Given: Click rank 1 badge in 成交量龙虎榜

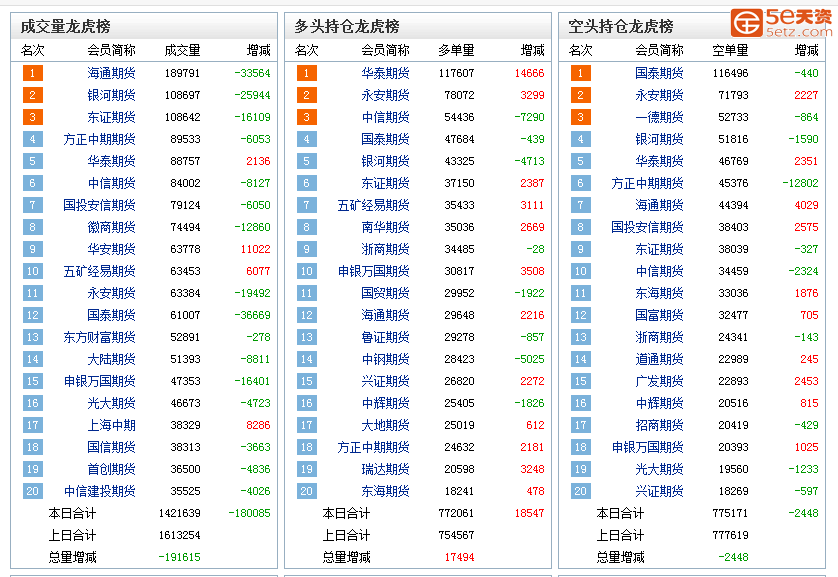Looking at the screenshot, I should tap(33, 73).
